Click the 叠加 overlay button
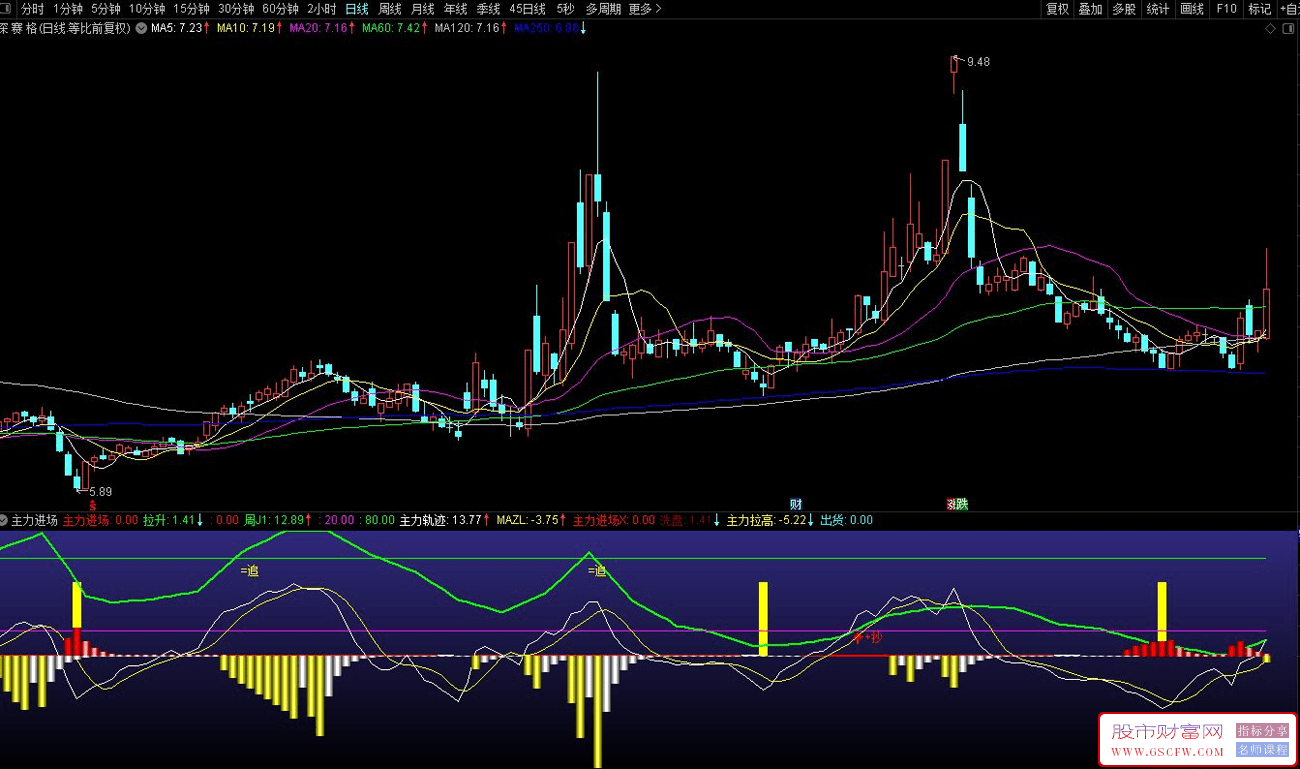1300x769 pixels. click(1090, 9)
